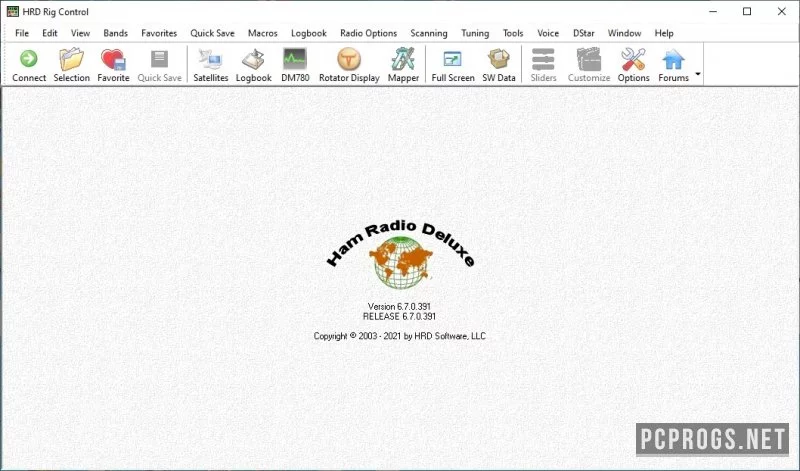This screenshot has width=800, height=471.
Task: Close the HRD Rig Control window
Action: click(781, 11)
